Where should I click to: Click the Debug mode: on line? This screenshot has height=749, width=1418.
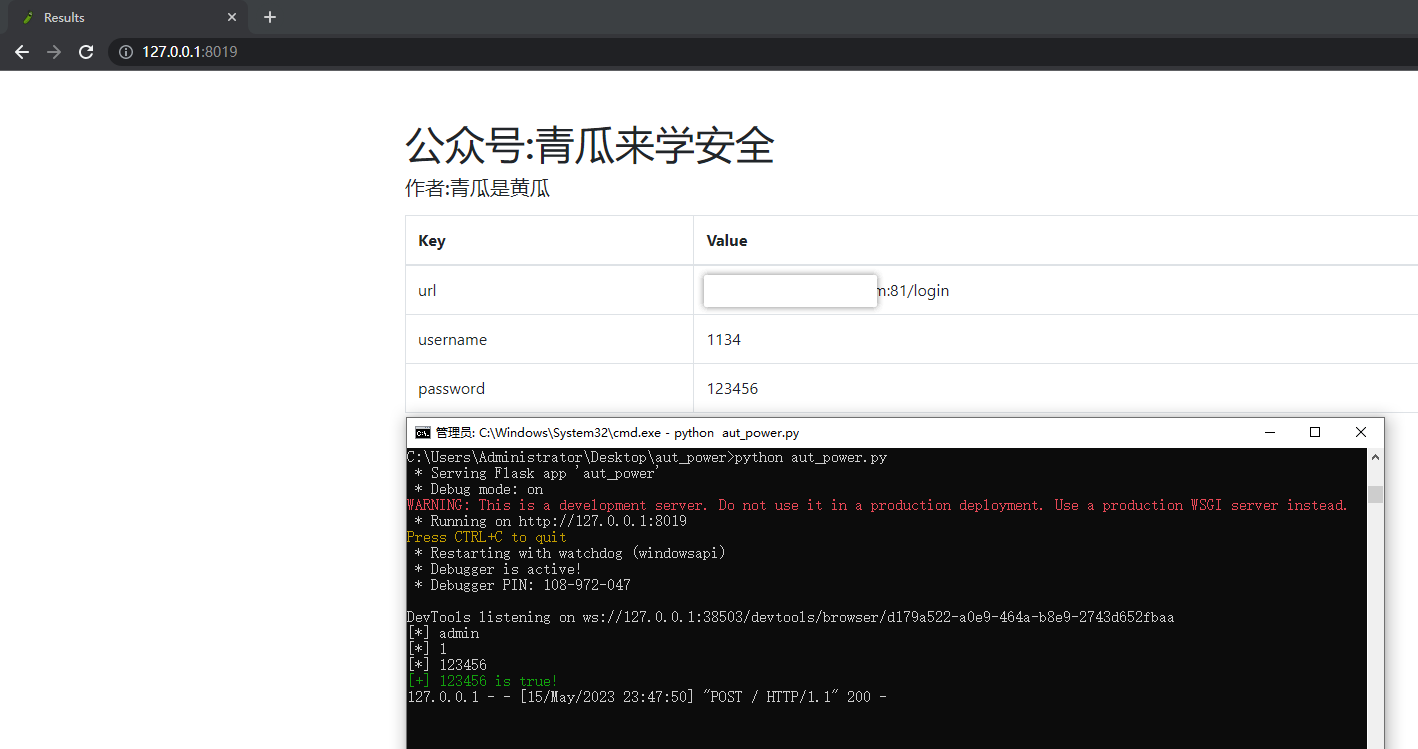pyautogui.click(x=479, y=490)
